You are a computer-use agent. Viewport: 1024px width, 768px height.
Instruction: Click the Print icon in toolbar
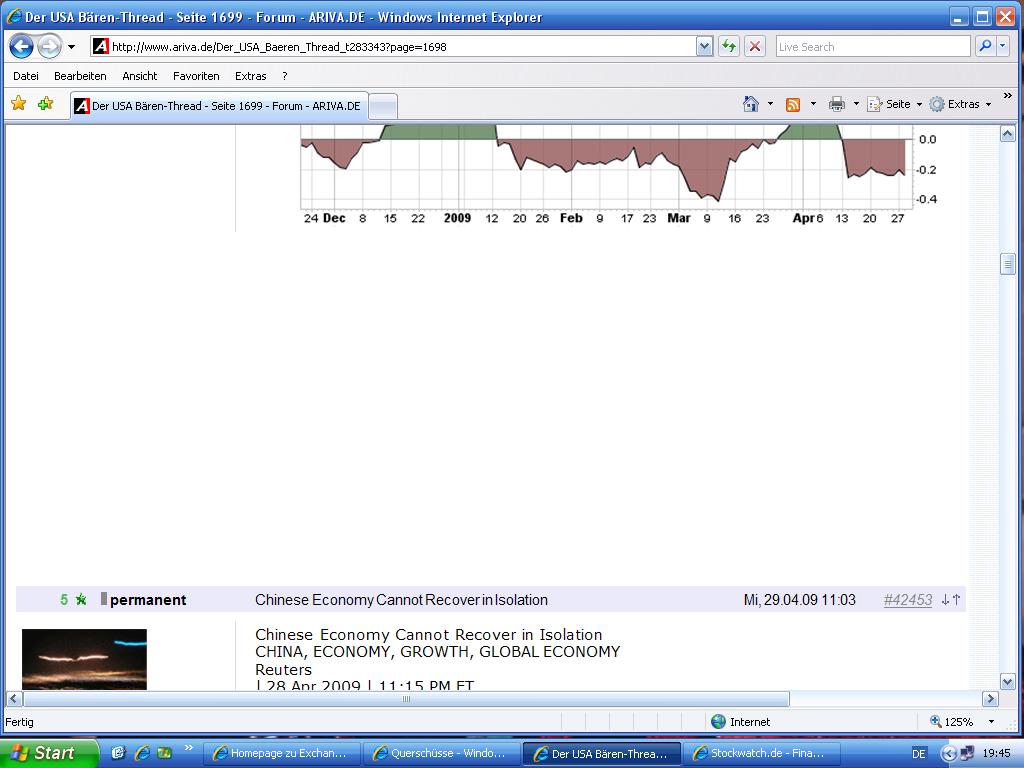click(837, 104)
